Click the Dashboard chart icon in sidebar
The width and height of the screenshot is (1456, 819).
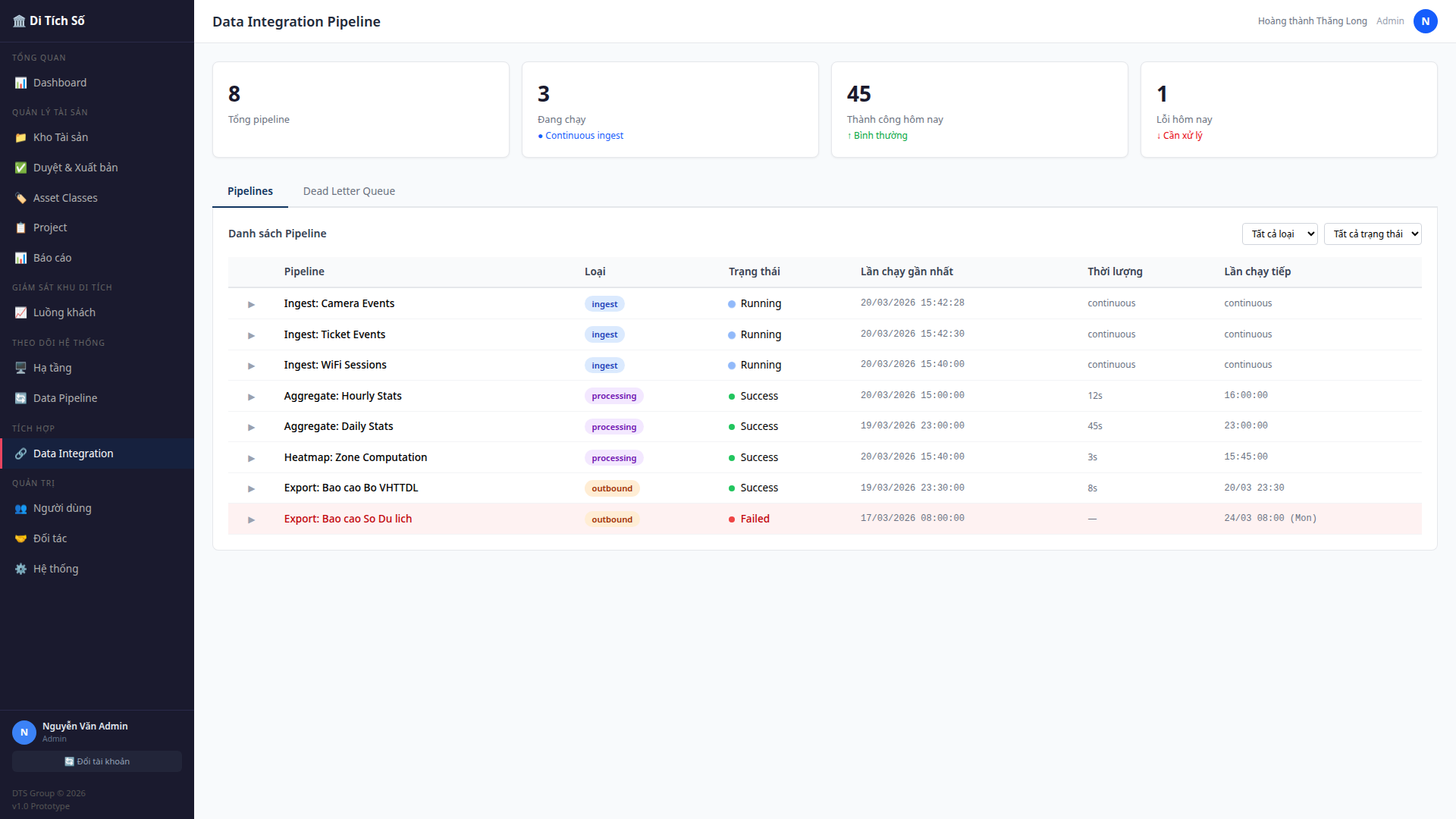[20, 83]
